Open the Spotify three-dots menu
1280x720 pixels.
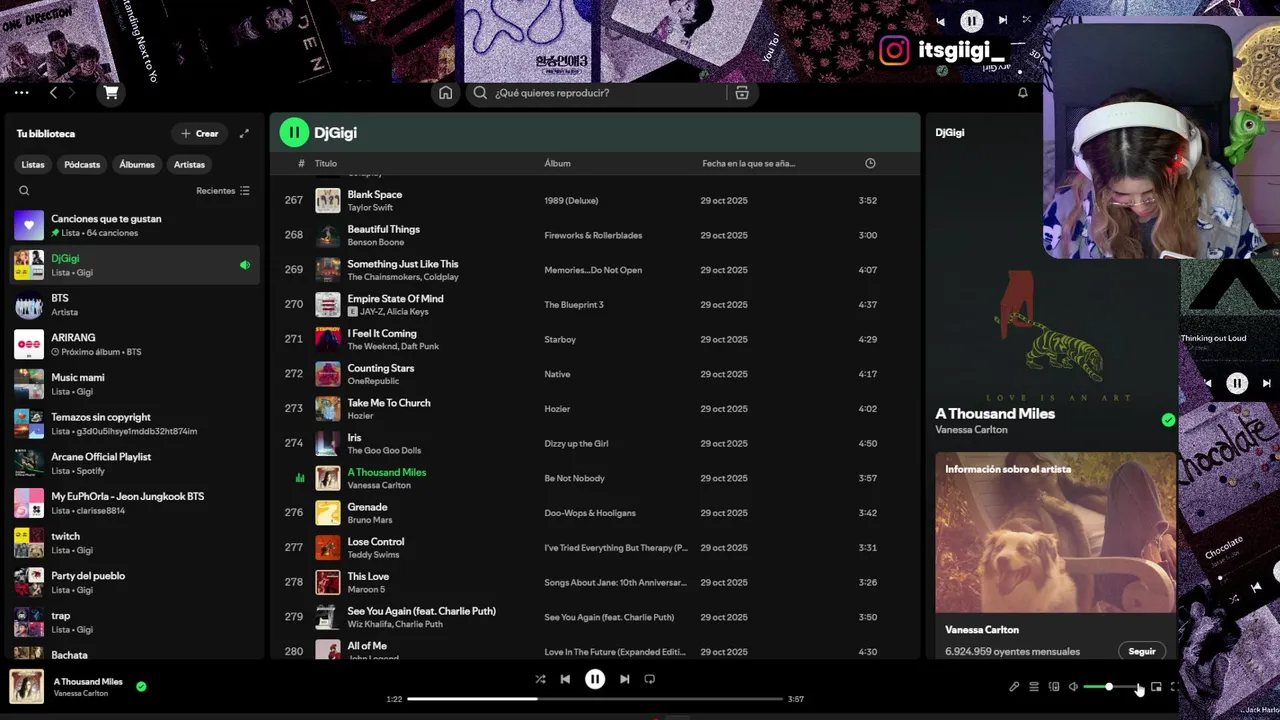click(x=21, y=93)
